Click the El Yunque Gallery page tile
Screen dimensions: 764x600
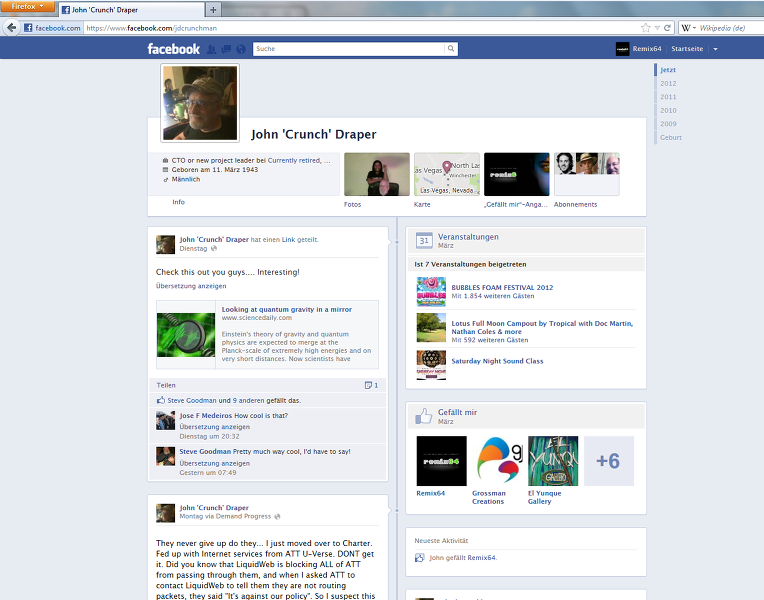click(x=553, y=461)
